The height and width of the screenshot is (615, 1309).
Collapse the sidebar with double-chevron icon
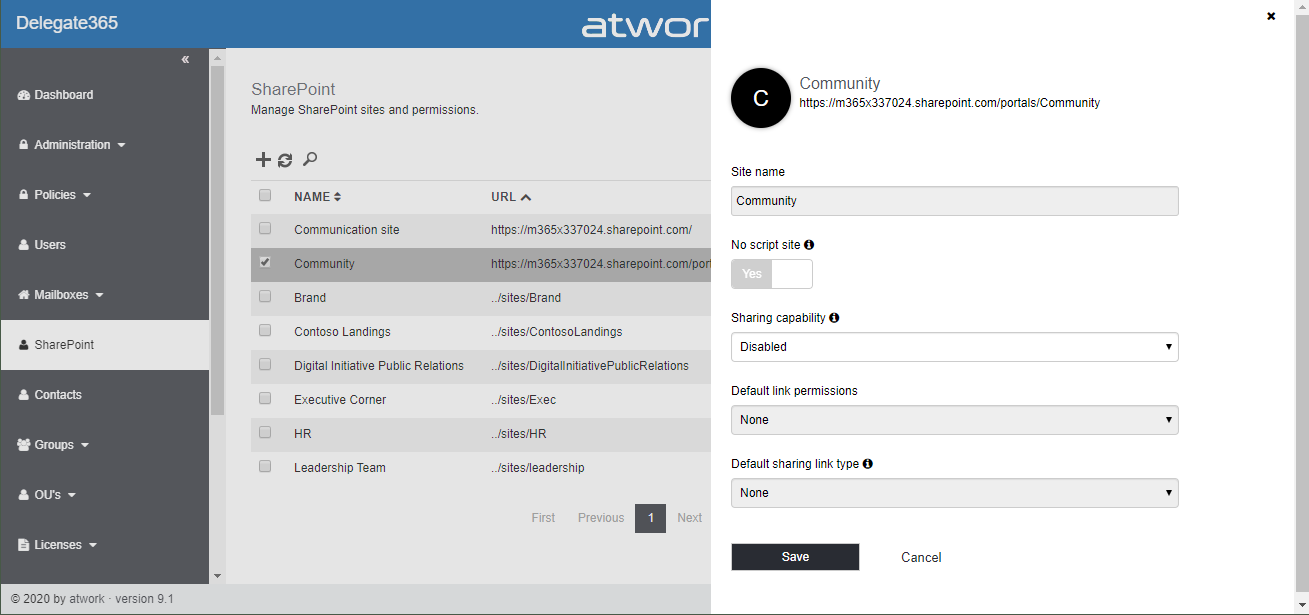point(185,60)
